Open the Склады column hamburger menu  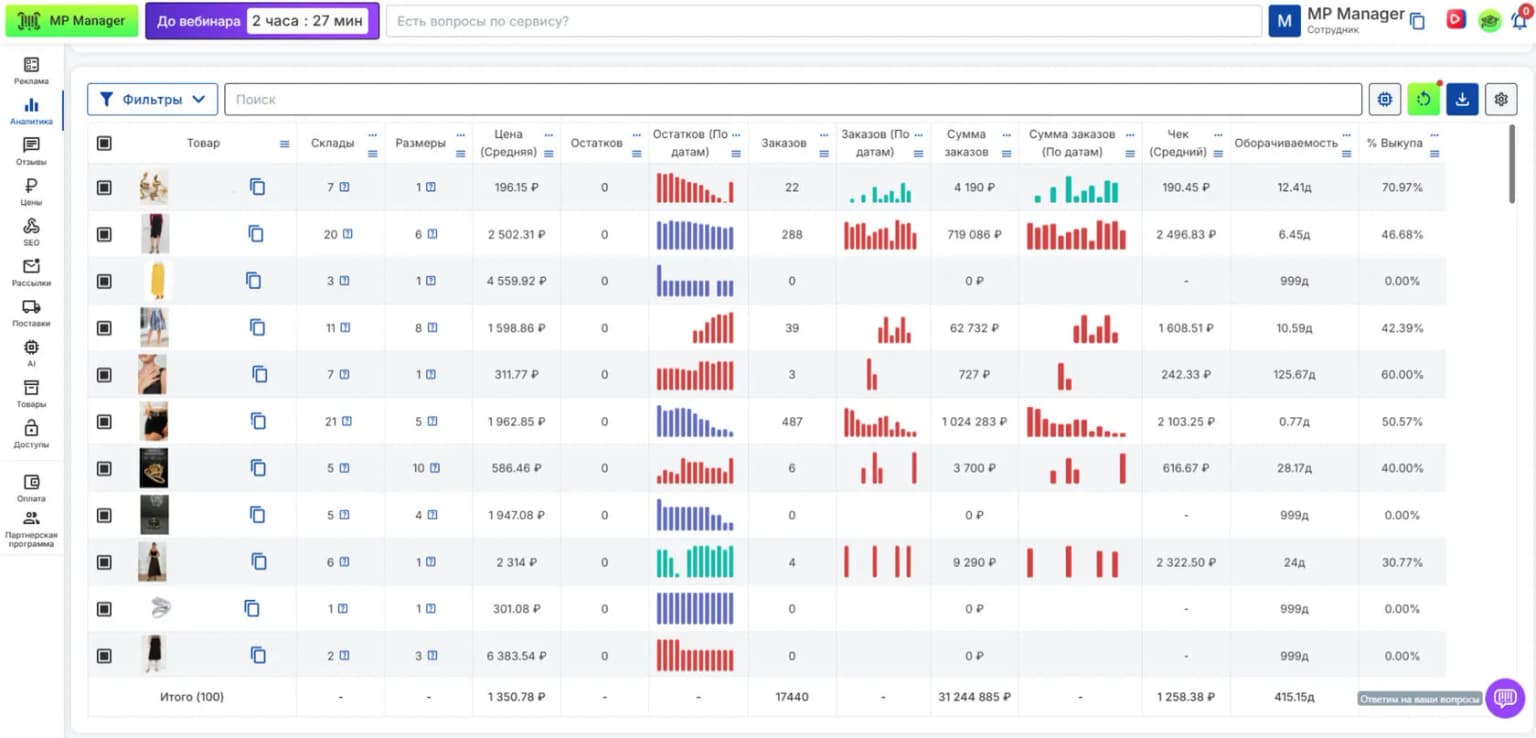(x=373, y=153)
